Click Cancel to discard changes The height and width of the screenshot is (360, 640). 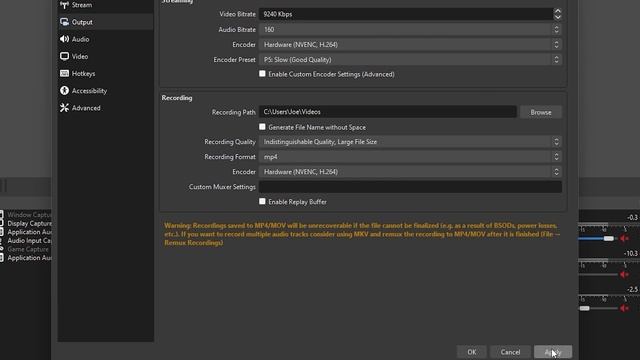click(510, 352)
